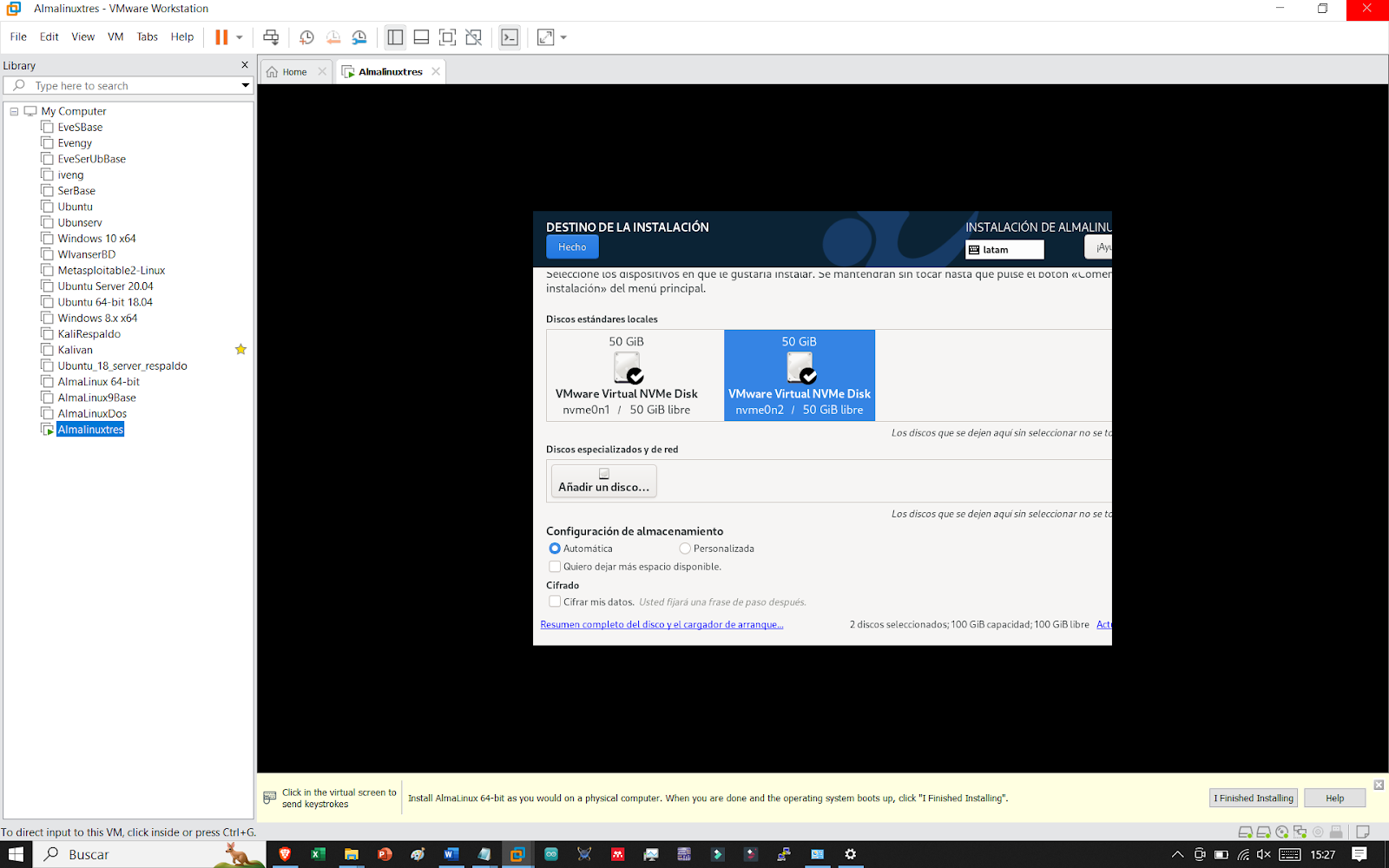Open PowerPoint from the taskbar
The image size is (1389, 868).
(385, 854)
